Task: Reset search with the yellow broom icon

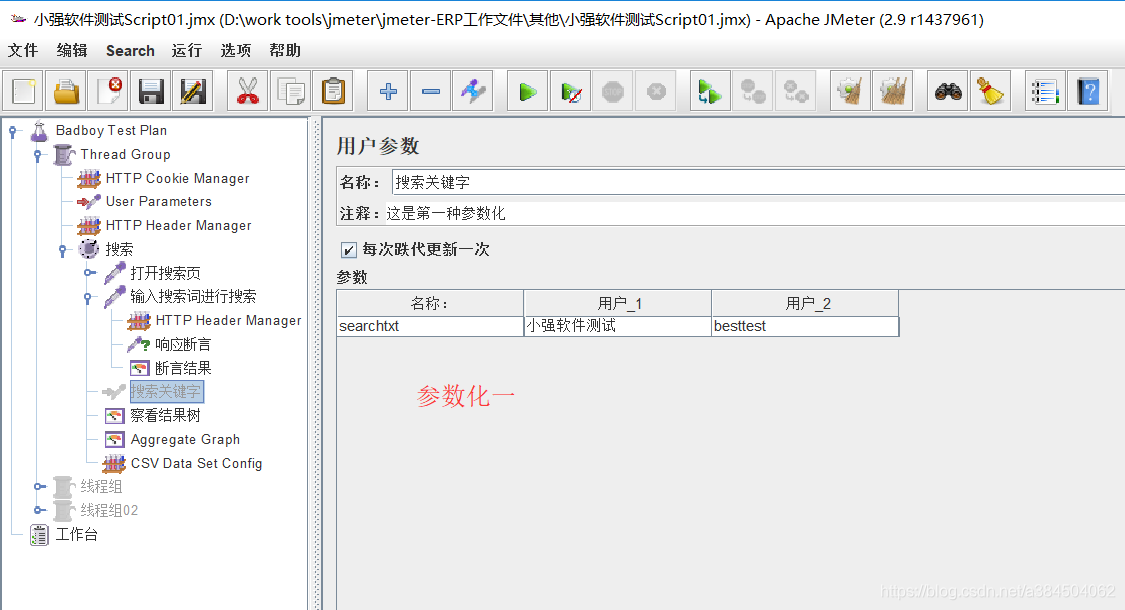Action: point(990,91)
